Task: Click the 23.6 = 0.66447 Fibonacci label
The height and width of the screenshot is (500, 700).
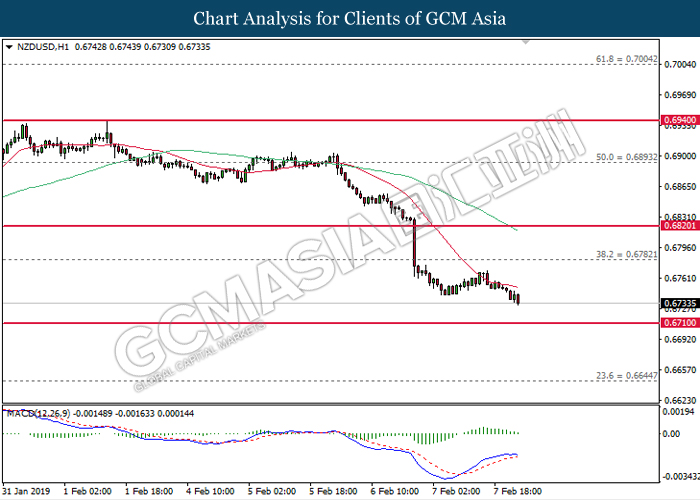Action: (x=626, y=376)
